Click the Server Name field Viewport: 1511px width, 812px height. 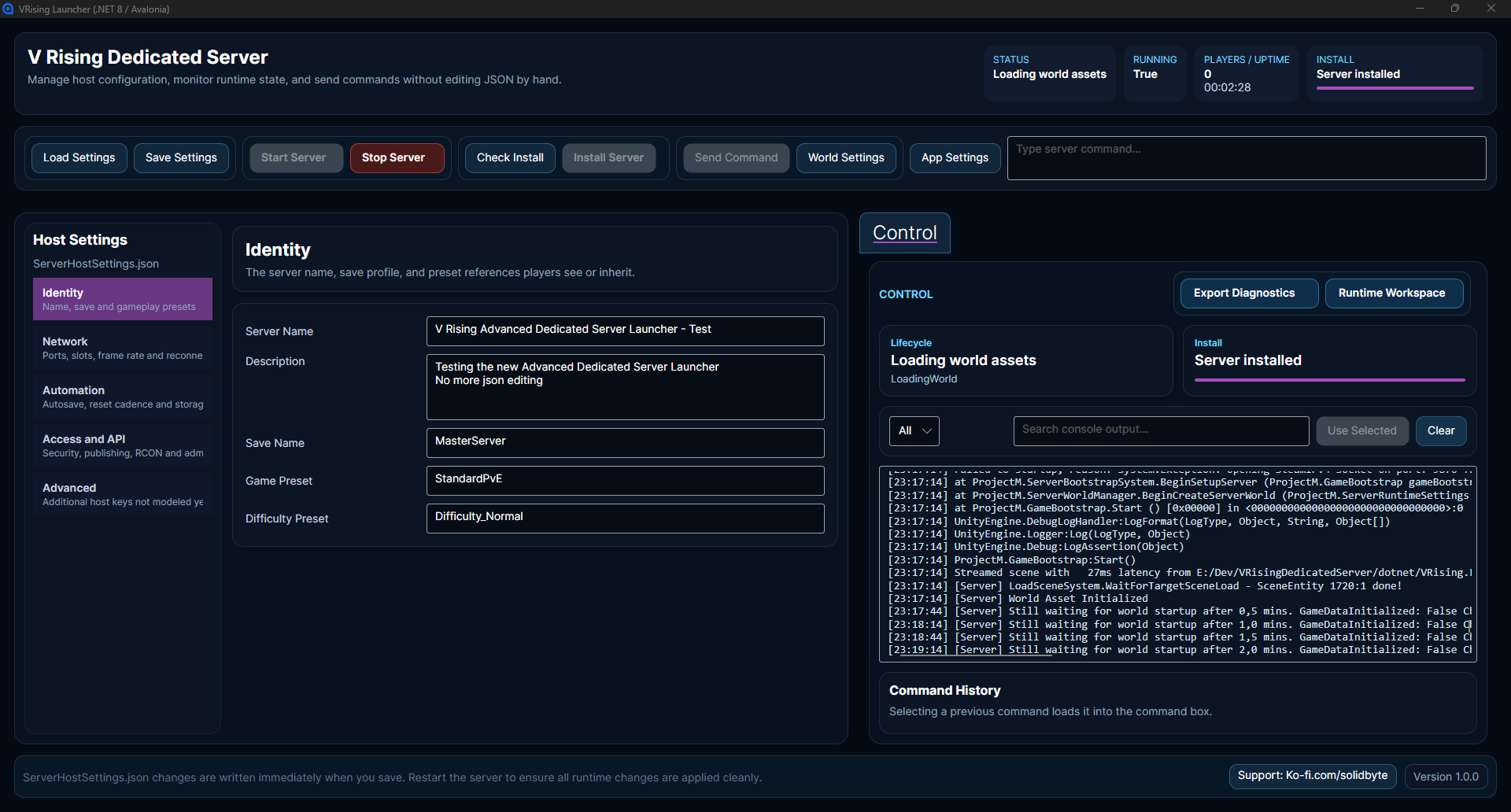(x=626, y=331)
